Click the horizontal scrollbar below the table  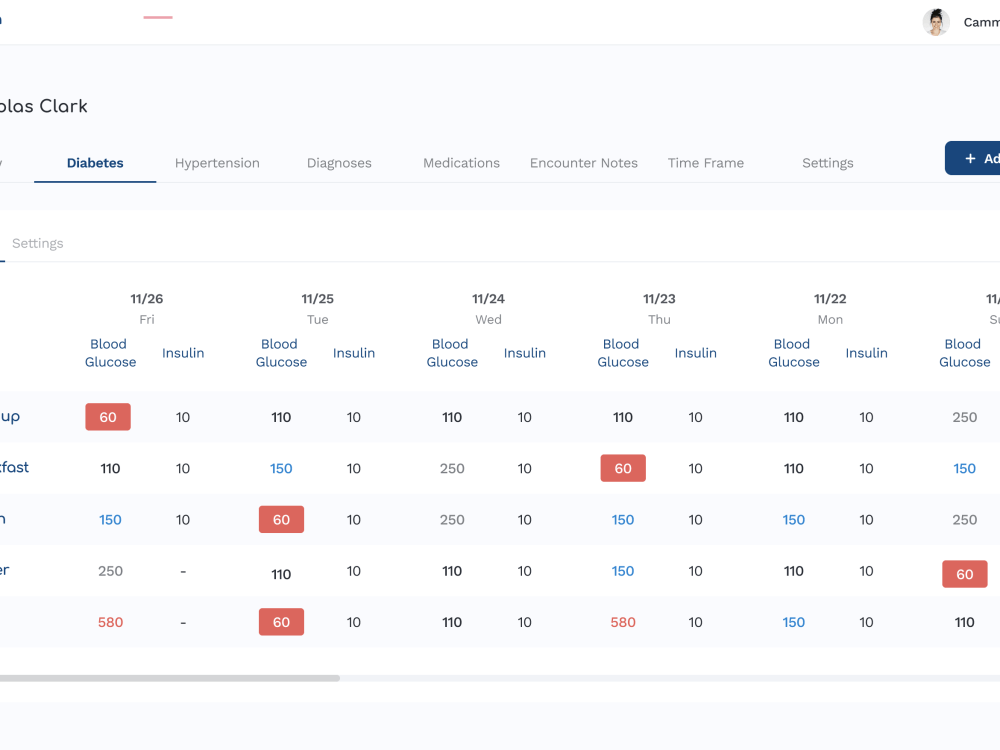click(170, 677)
